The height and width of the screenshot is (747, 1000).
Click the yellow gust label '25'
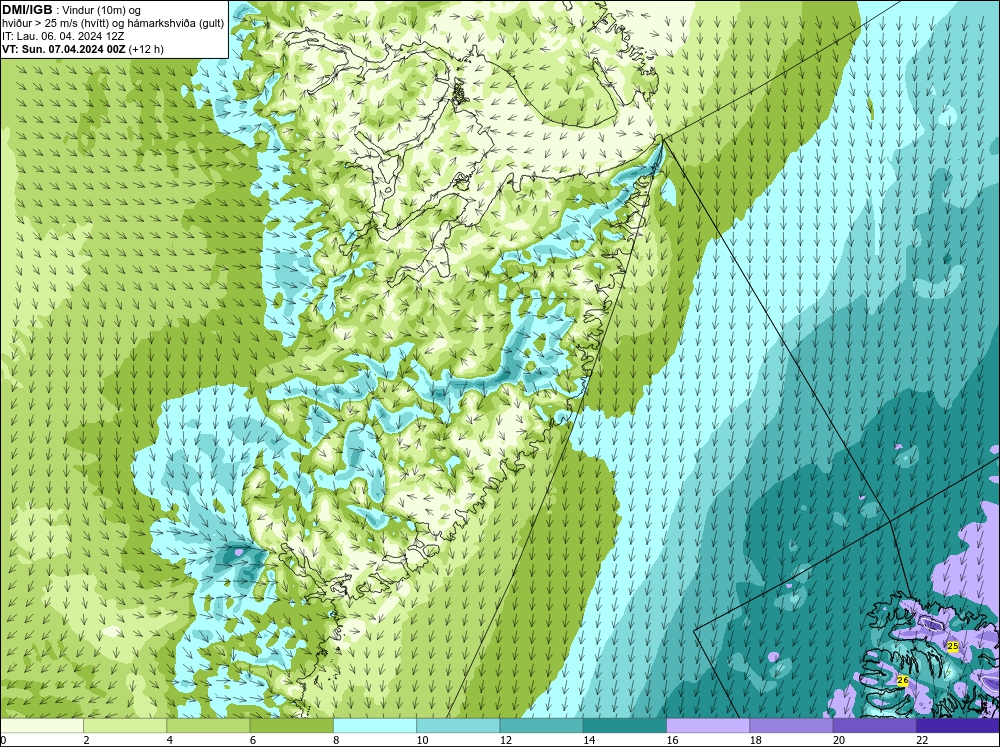pyautogui.click(x=953, y=646)
